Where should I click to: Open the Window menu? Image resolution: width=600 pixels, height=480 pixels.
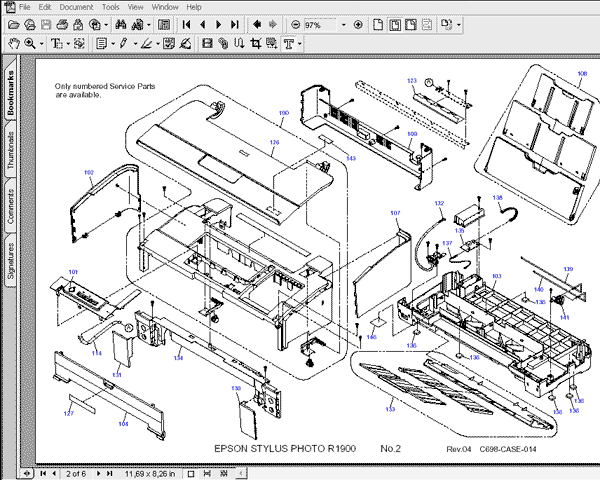coord(165,7)
